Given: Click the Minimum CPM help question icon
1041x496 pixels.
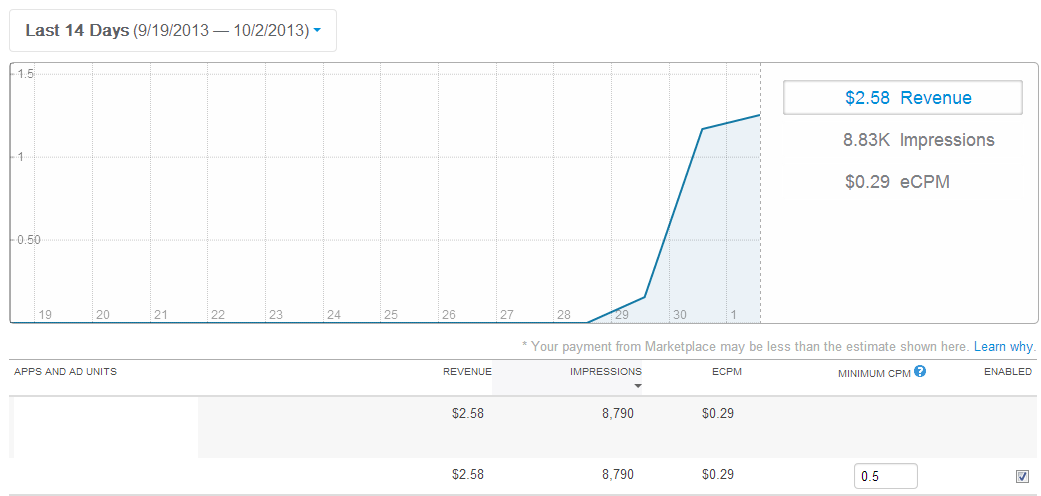Looking at the screenshot, I should point(920,371).
